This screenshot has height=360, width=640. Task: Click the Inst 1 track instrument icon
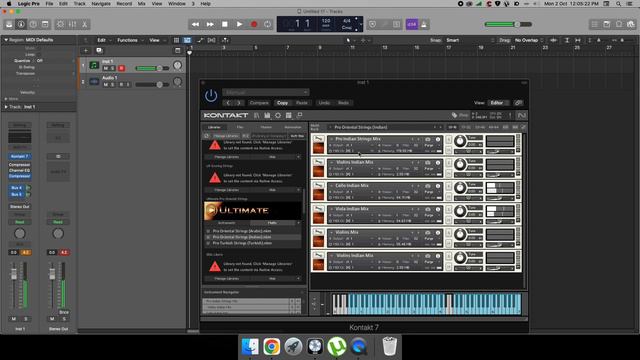coord(94,65)
